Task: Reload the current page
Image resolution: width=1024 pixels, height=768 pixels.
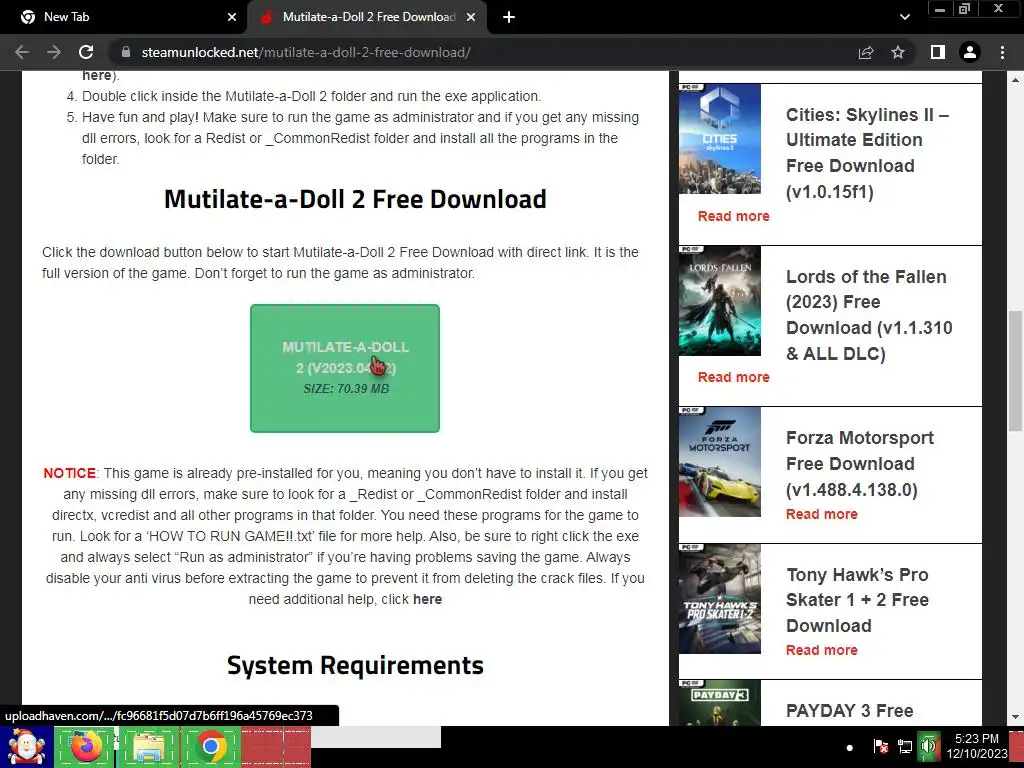Action: [86, 52]
